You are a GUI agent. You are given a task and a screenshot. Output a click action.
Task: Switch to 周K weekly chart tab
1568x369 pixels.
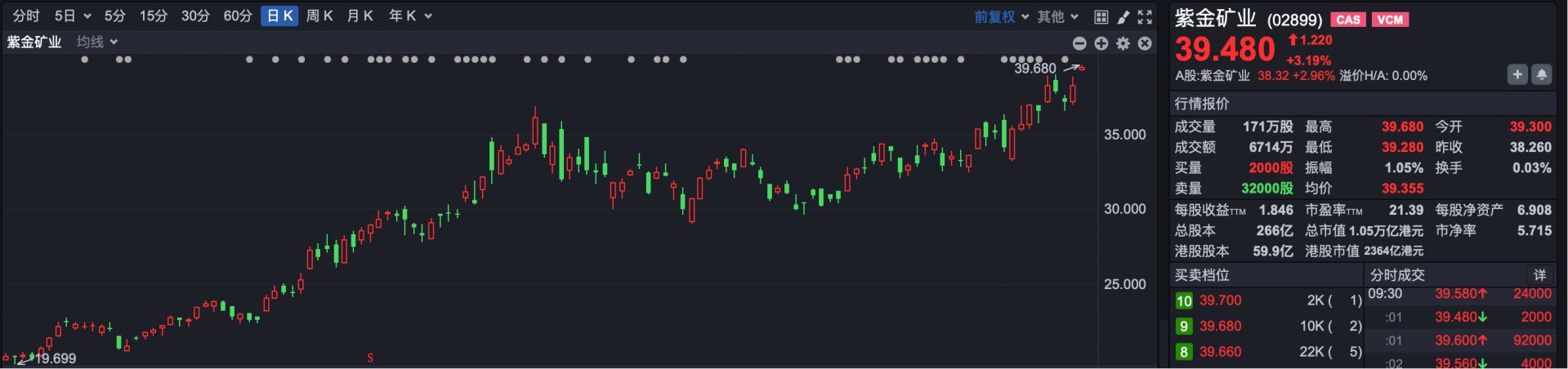pyautogui.click(x=319, y=16)
